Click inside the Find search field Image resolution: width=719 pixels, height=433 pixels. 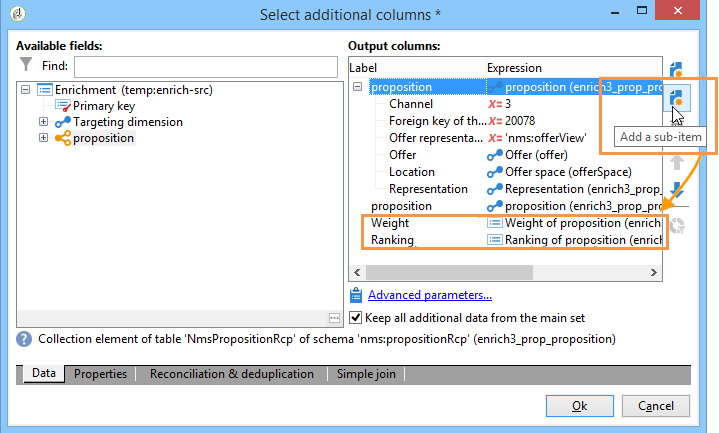tap(206, 67)
